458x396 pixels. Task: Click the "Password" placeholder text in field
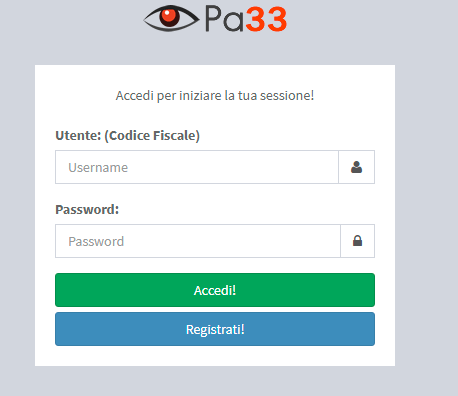coord(96,242)
